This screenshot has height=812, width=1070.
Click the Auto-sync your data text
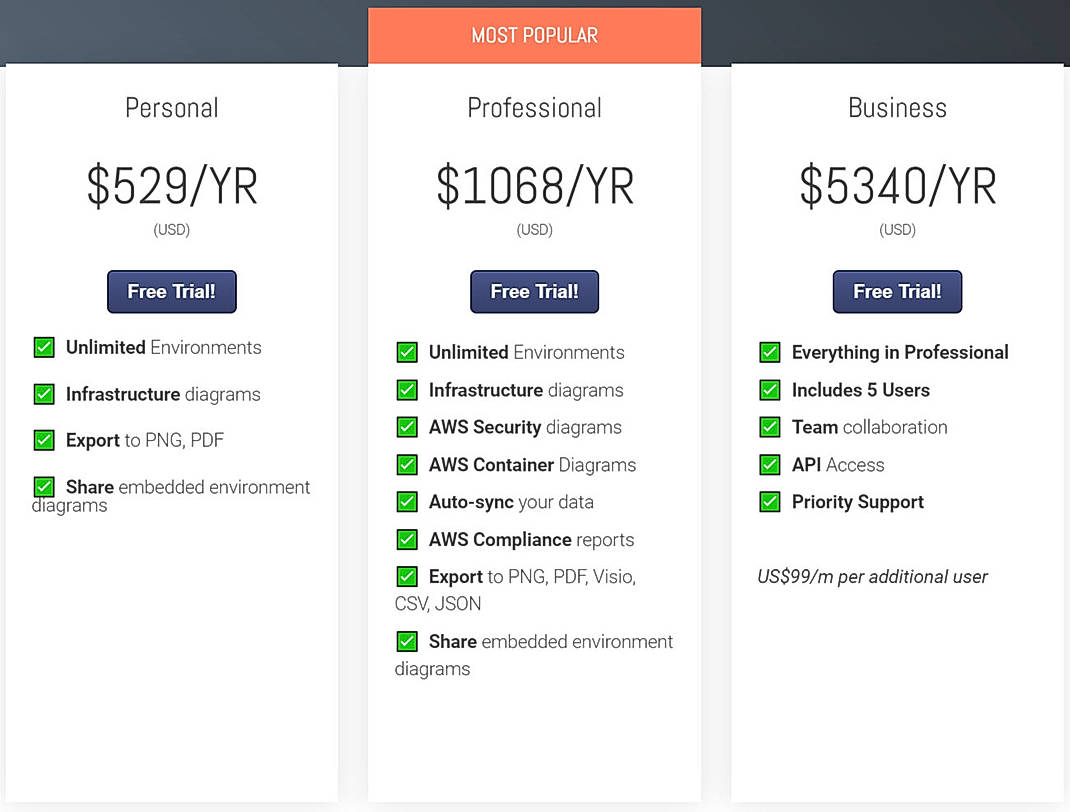pyautogui.click(x=511, y=502)
